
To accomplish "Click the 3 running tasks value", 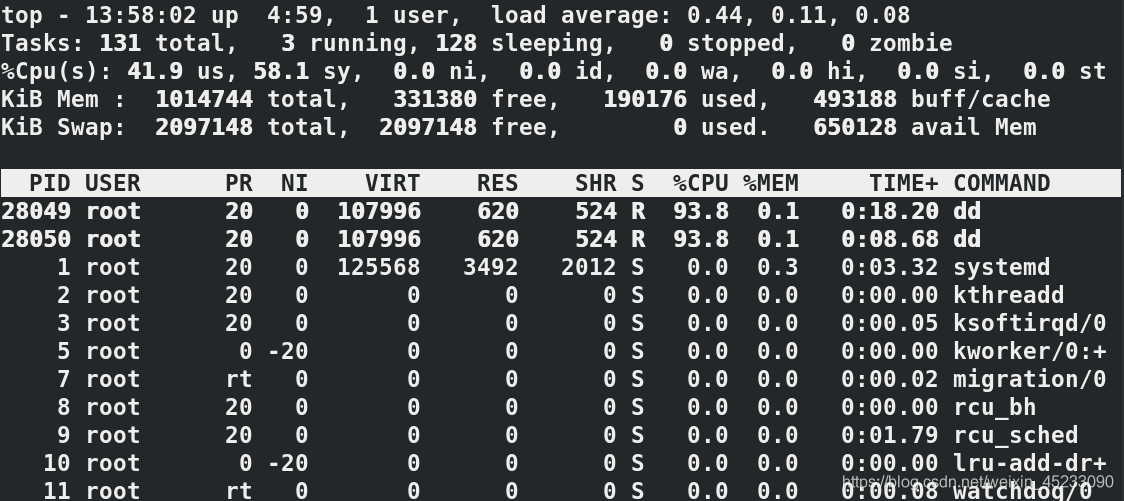I will click(287, 43).
